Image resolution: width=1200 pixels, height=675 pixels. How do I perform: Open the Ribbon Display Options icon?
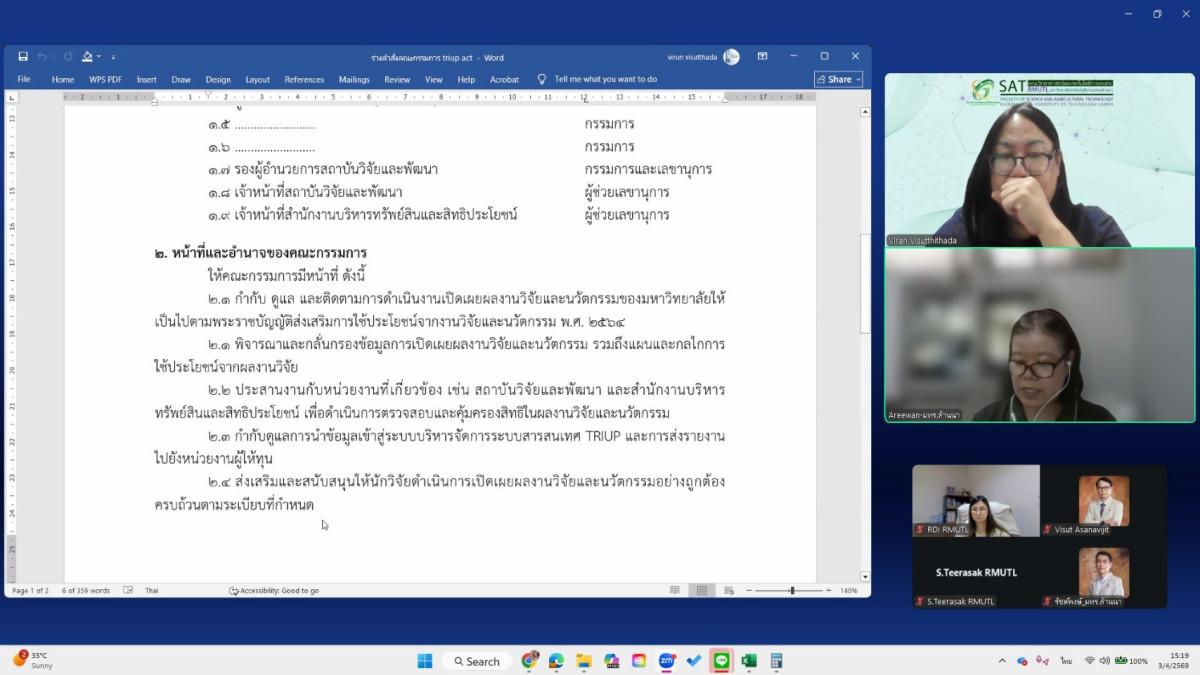762,57
